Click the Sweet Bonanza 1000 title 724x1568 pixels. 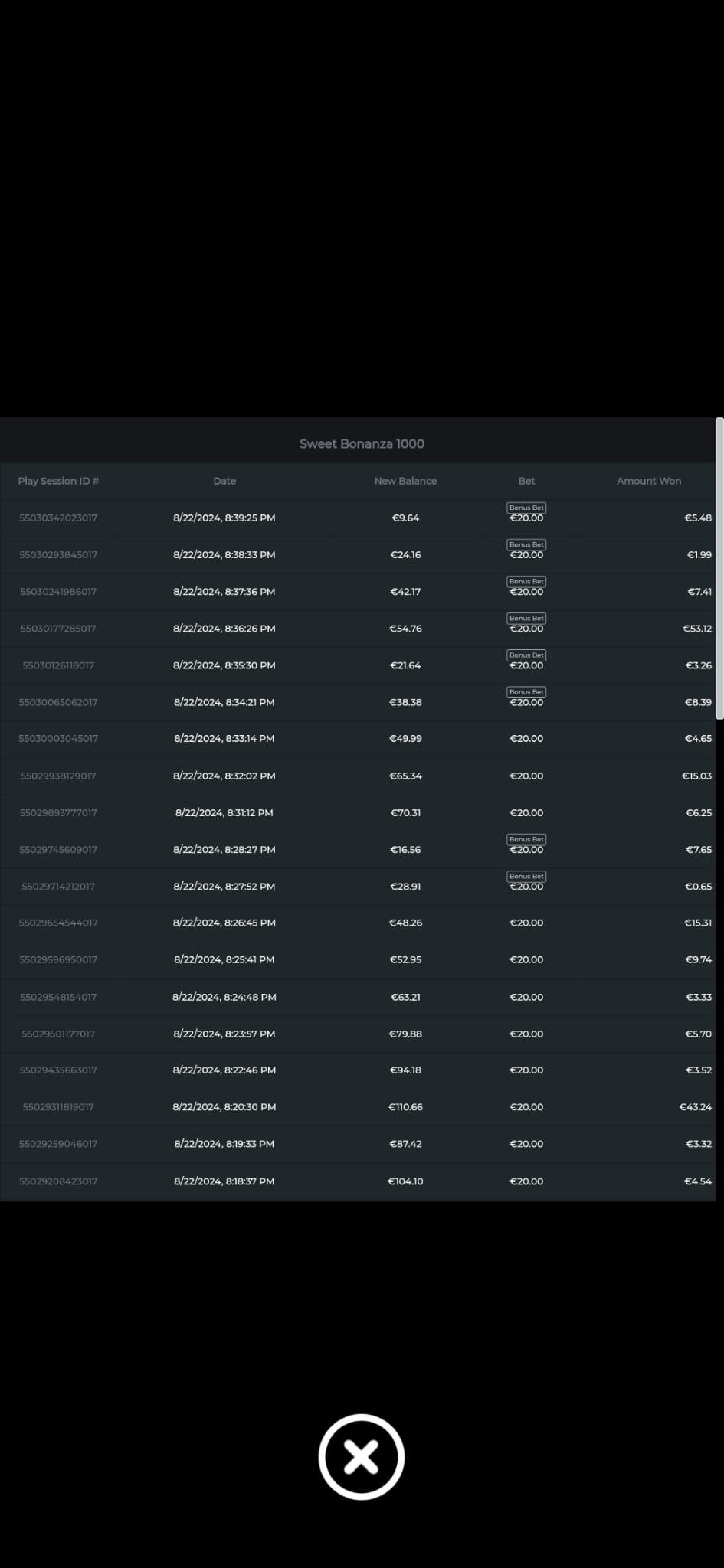click(362, 444)
